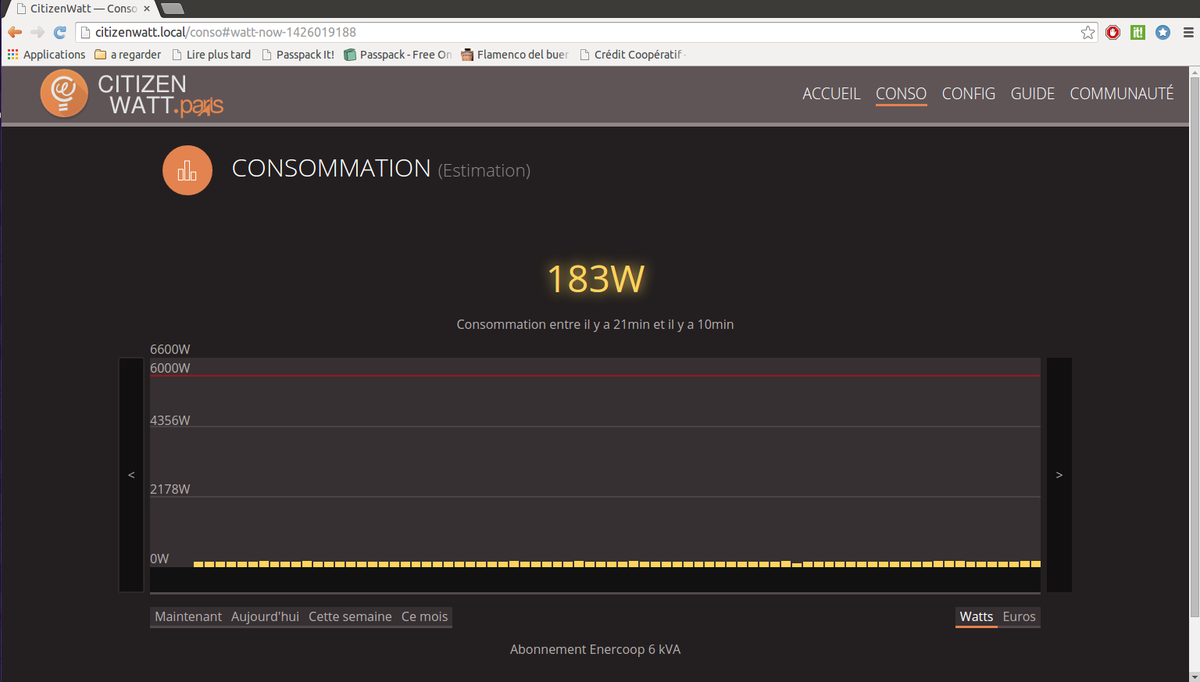Click the 6000W chart axis label
This screenshot has width=1200, height=682.
point(170,368)
